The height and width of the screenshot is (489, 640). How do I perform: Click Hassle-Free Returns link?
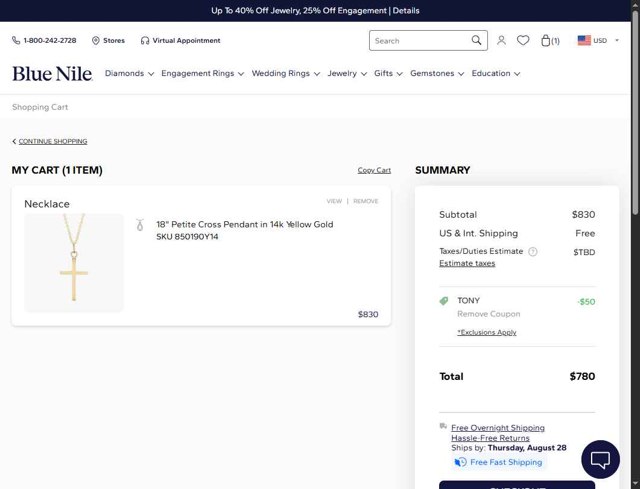click(x=490, y=438)
